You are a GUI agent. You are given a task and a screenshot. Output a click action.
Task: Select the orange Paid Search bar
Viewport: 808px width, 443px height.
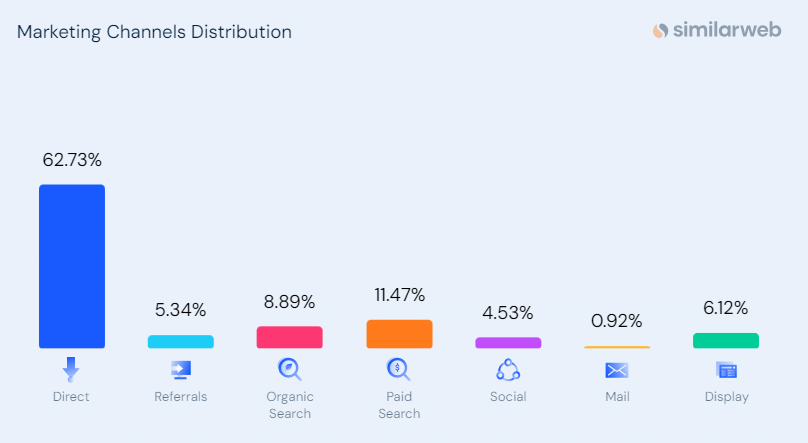(x=399, y=334)
